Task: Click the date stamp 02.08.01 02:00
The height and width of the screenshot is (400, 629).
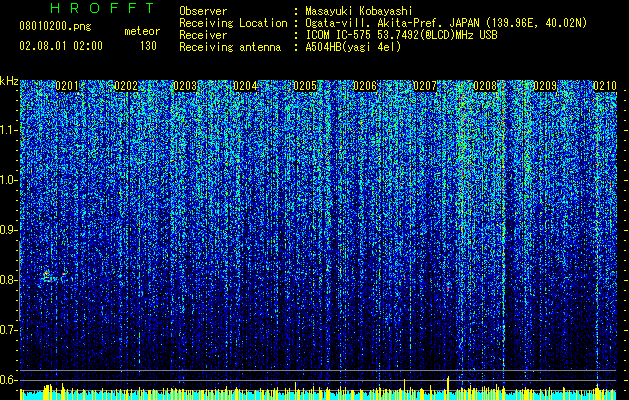Action: click(61, 46)
